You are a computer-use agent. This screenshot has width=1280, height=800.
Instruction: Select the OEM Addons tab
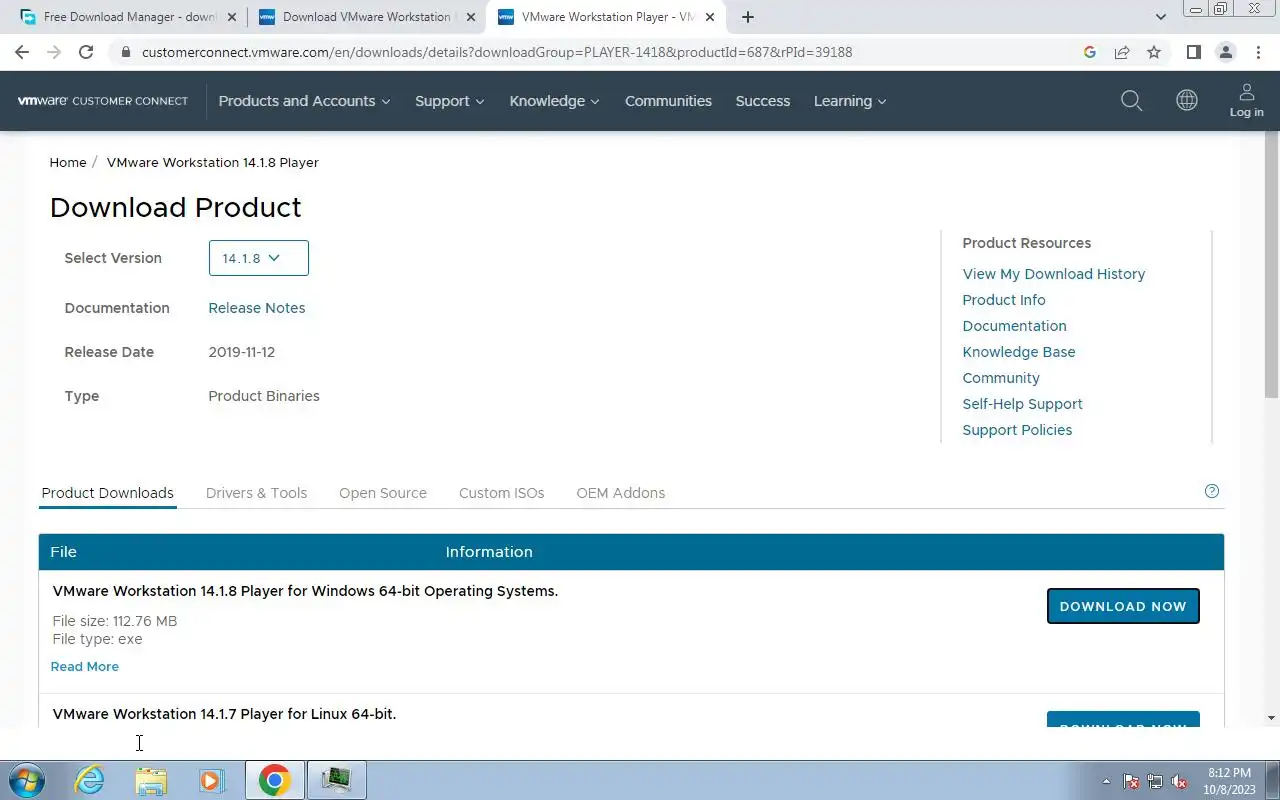coord(620,493)
